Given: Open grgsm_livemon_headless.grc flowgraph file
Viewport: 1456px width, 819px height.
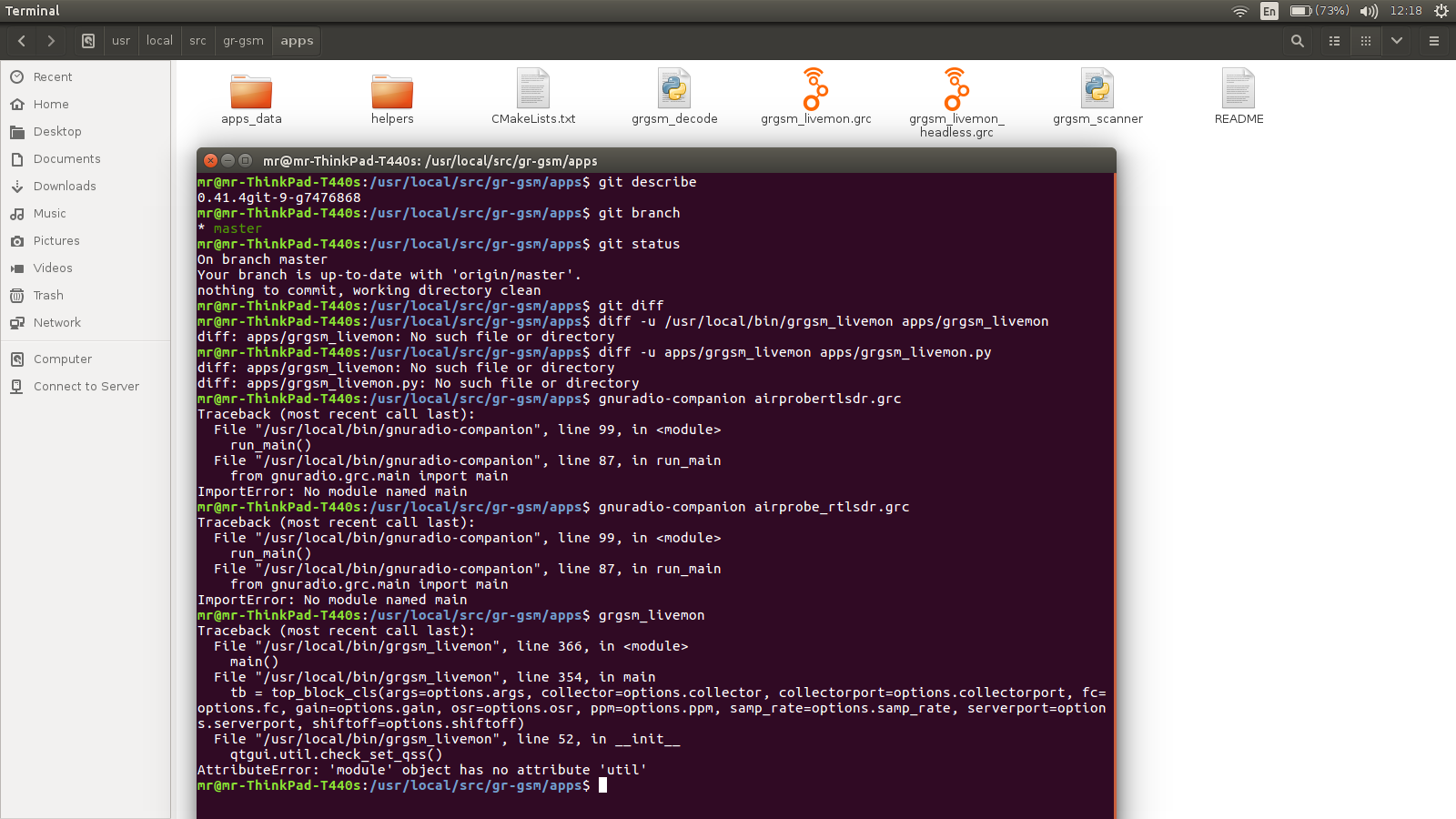Looking at the screenshot, I should point(956,91).
